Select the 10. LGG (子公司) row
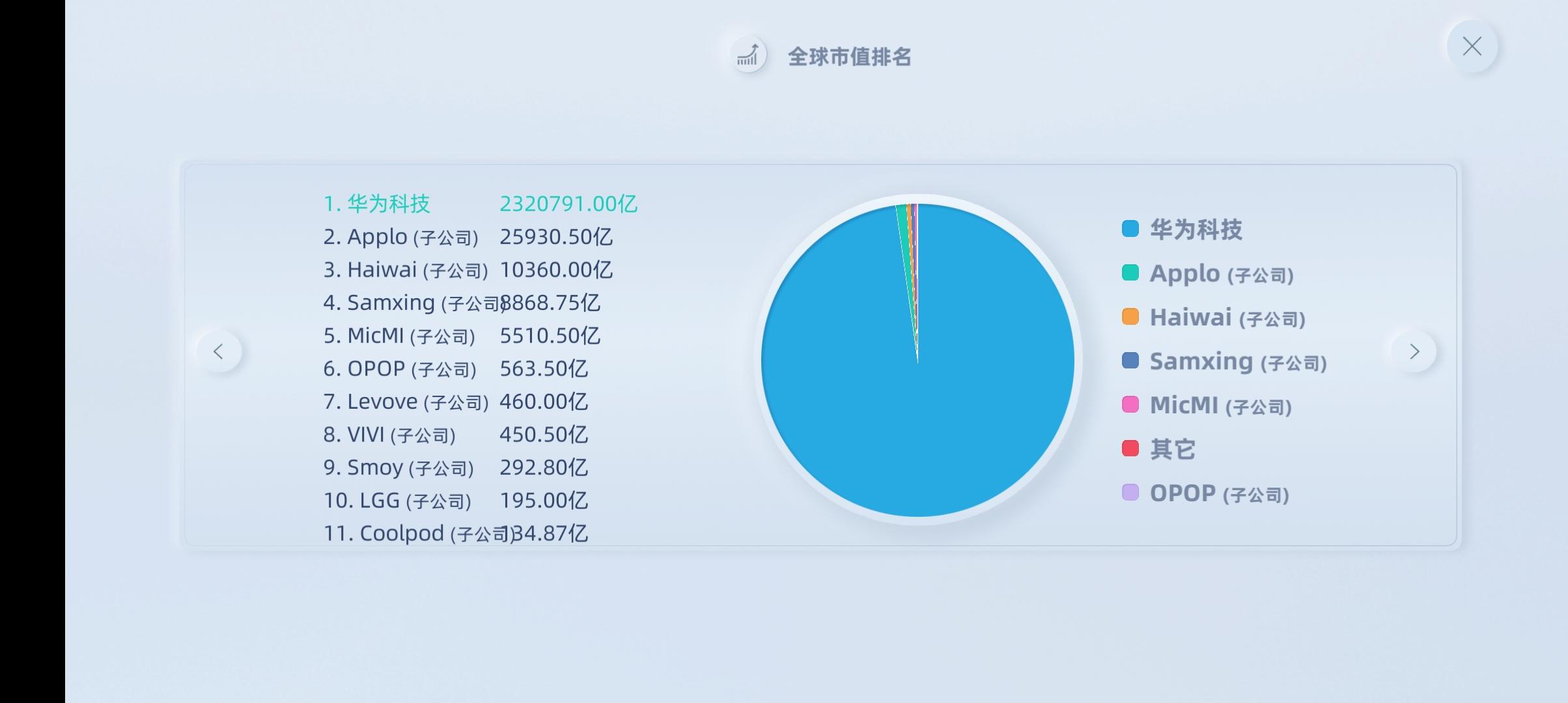This screenshot has width=1568, height=703. (456, 501)
